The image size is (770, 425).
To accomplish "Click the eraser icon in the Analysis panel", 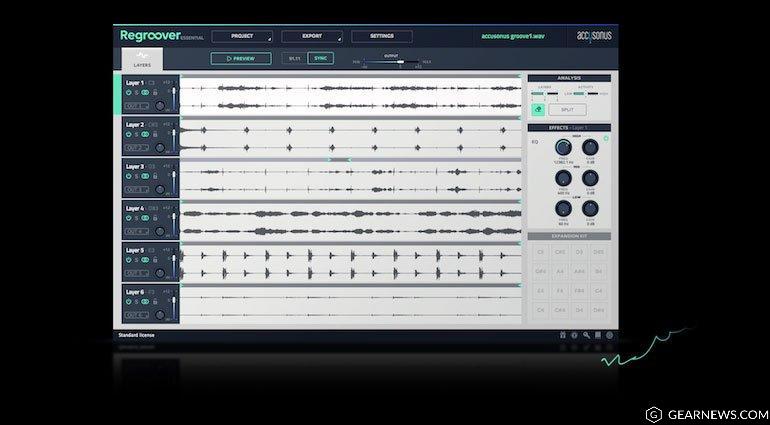I will click(x=538, y=110).
